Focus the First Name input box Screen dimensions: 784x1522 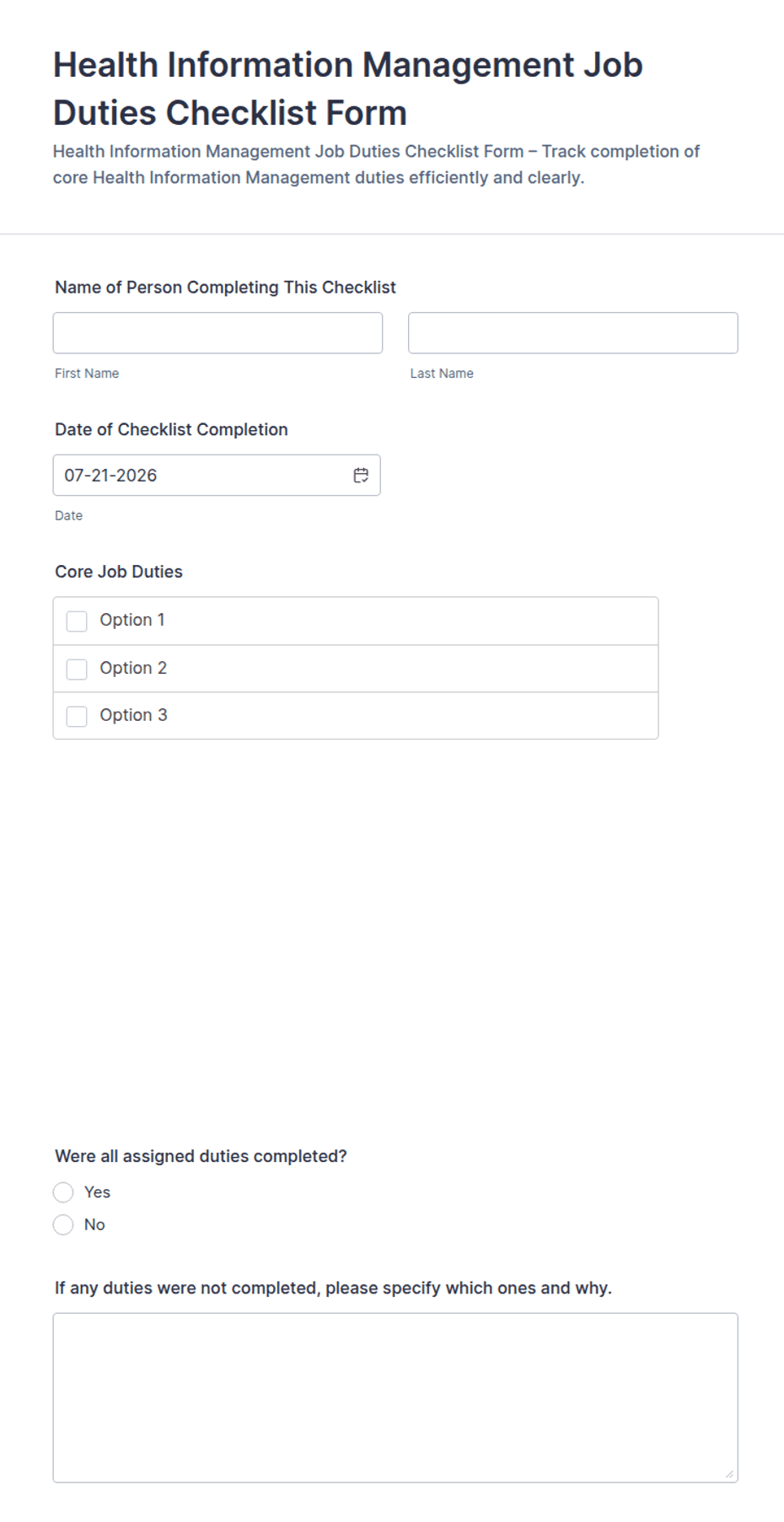tap(217, 333)
